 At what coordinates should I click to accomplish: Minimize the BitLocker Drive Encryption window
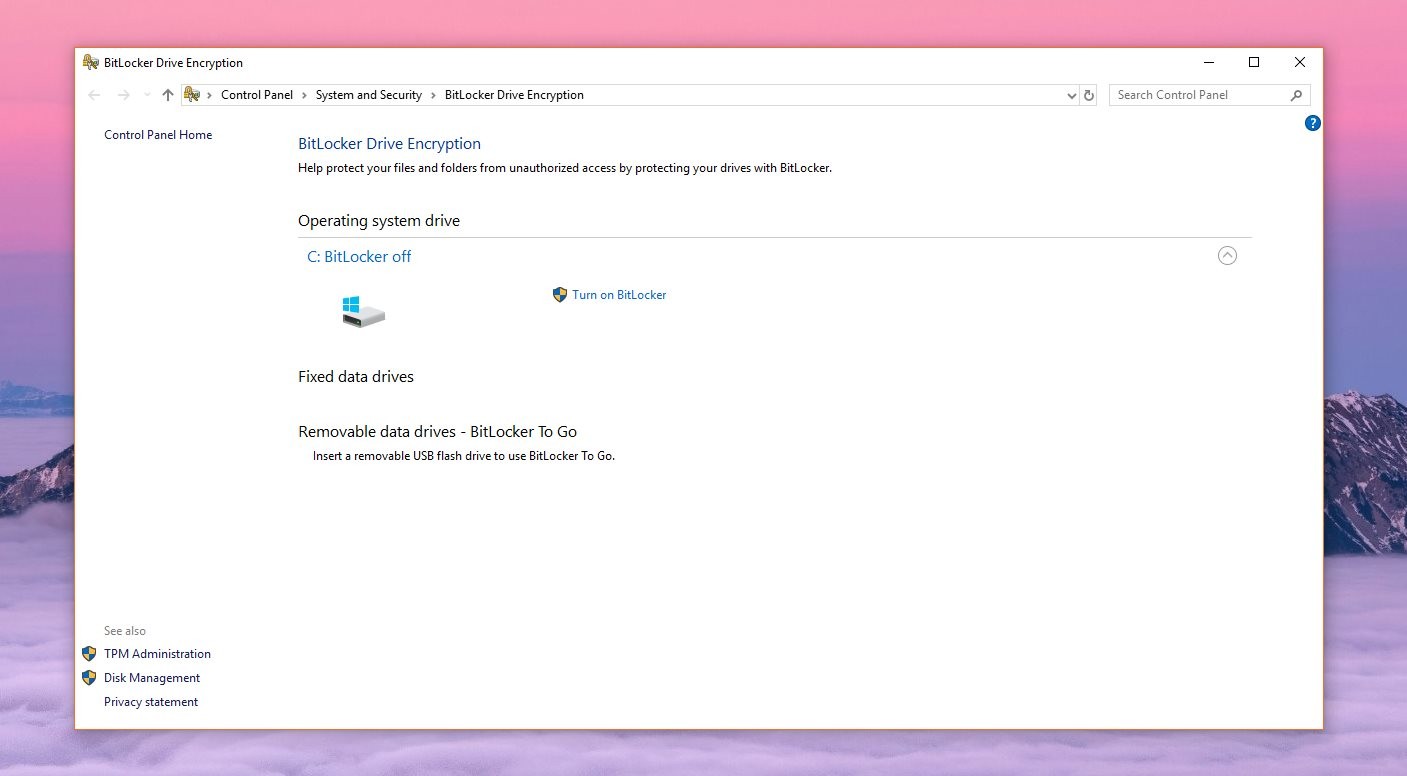coord(1208,62)
